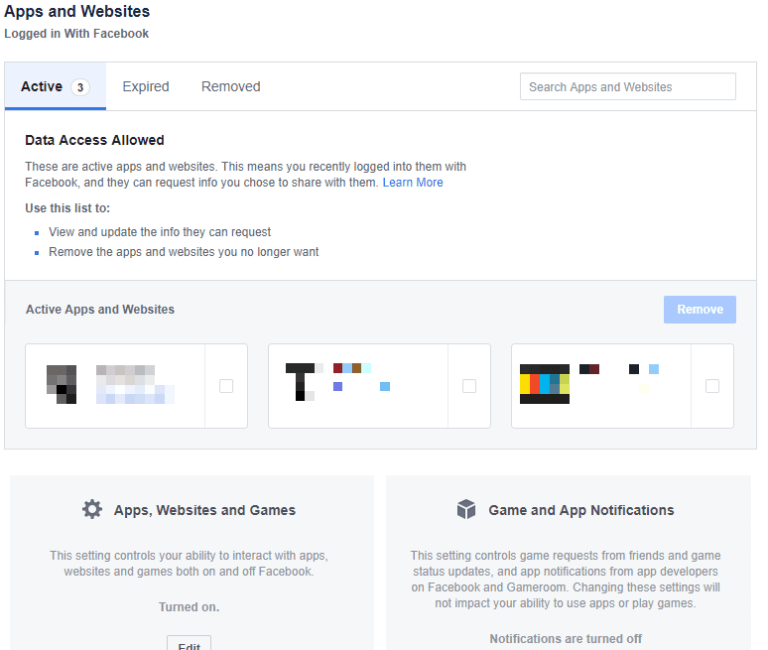Screen dimensions: 768x650
Task: Click the Game and App Notifications heading
Action: coord(581,510)
